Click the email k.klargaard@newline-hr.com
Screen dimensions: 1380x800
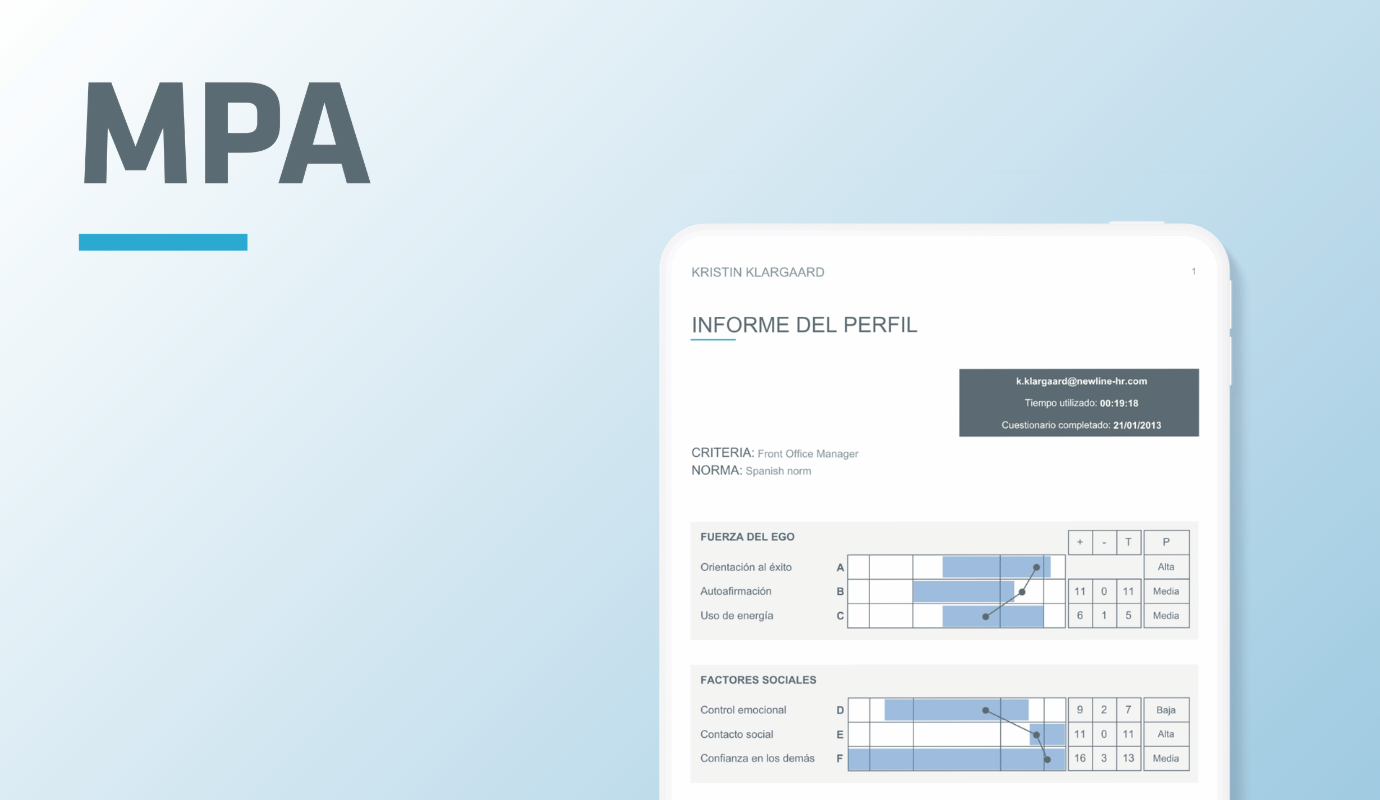[x=1081, y=381]
